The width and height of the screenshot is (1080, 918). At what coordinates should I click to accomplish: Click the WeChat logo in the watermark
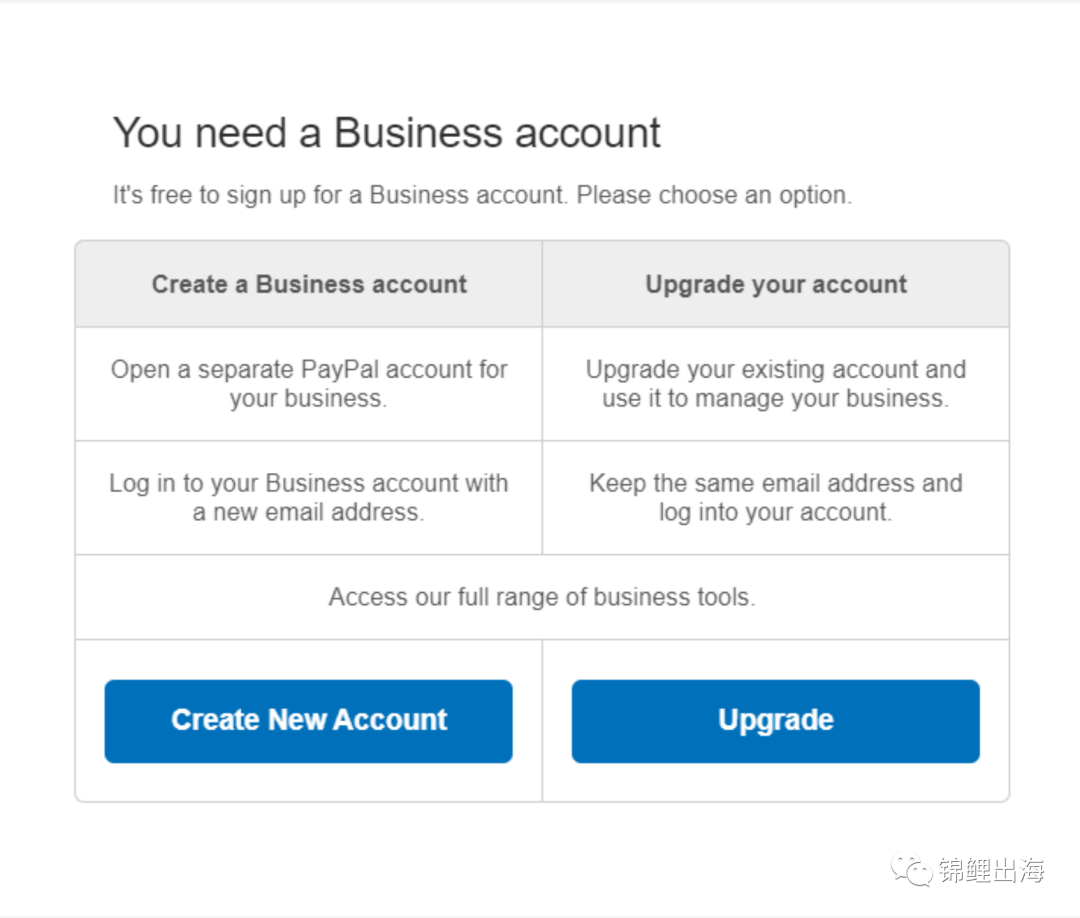(912, 869)
